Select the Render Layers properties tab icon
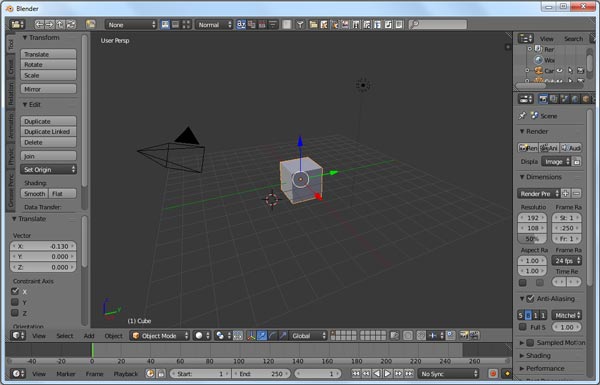Image resolution: width=600 pixels, height=385 pixels. 554,99
